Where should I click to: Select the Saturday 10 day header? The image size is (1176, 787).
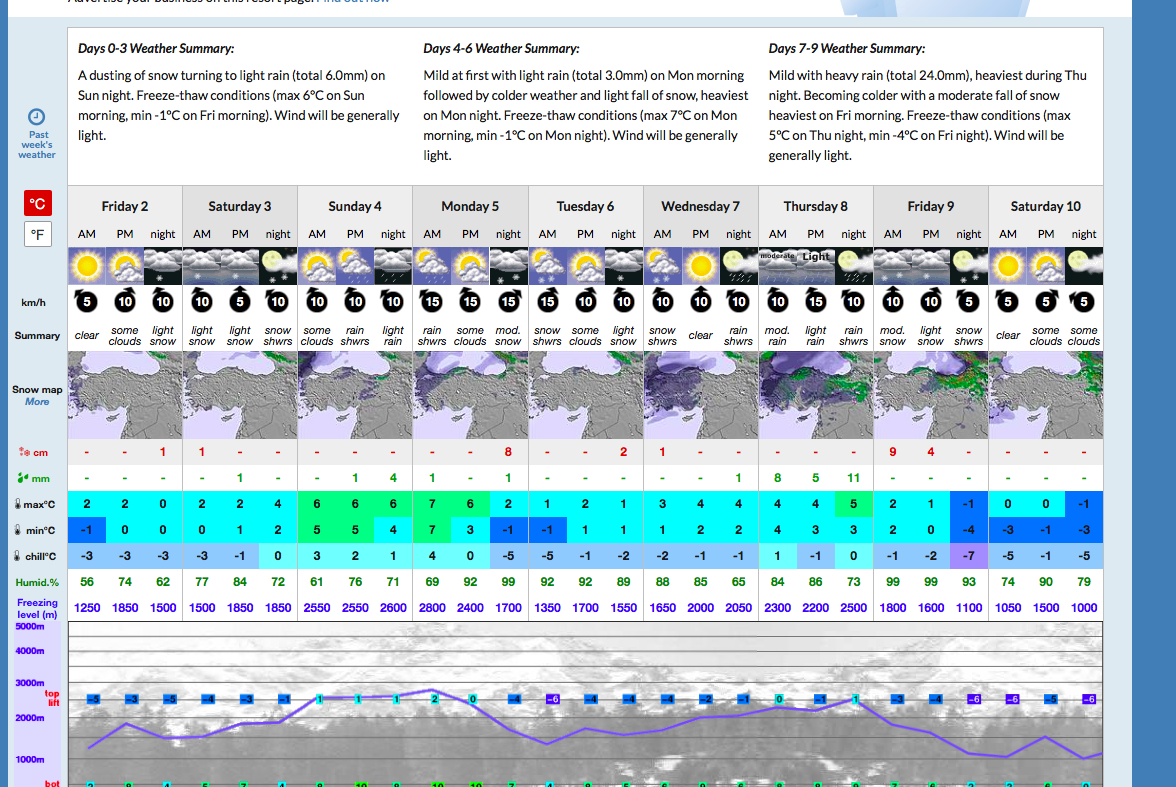click(x=1046, y=206)
